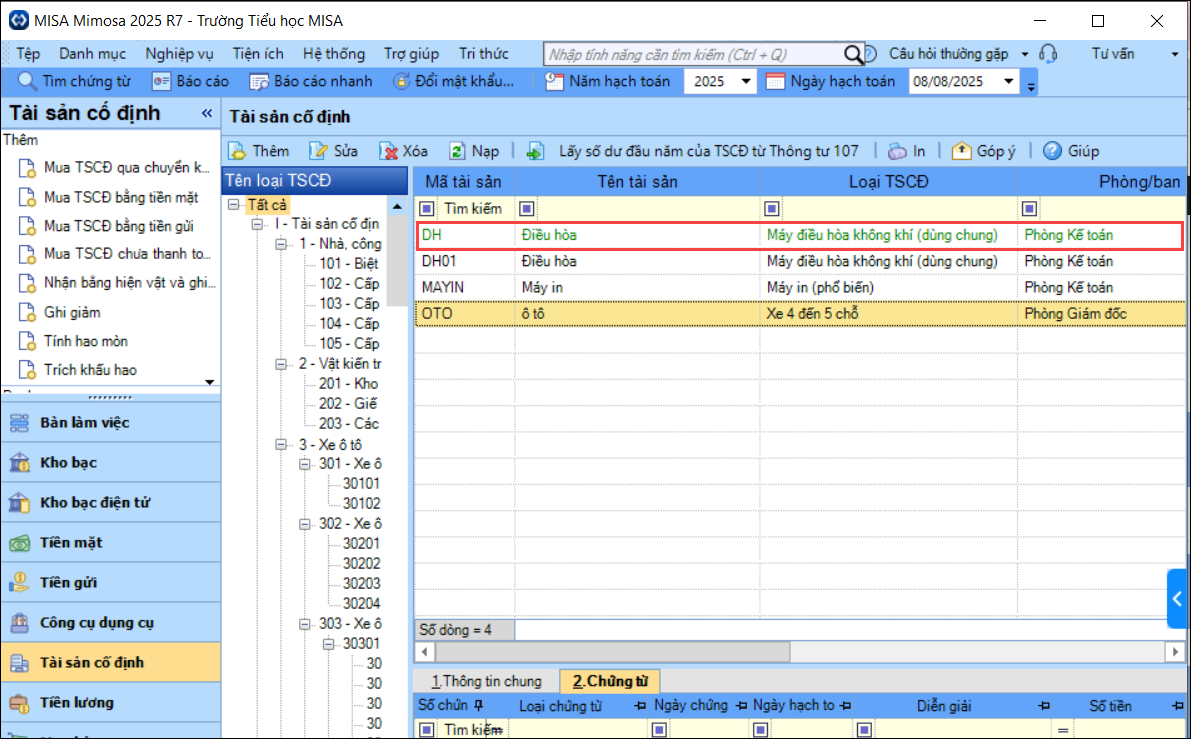The height and width of the screenshot is (739, 1191).
Task: Collapse the Tài sản cố định sidebar chevron
Action: (x=207, y=113)
